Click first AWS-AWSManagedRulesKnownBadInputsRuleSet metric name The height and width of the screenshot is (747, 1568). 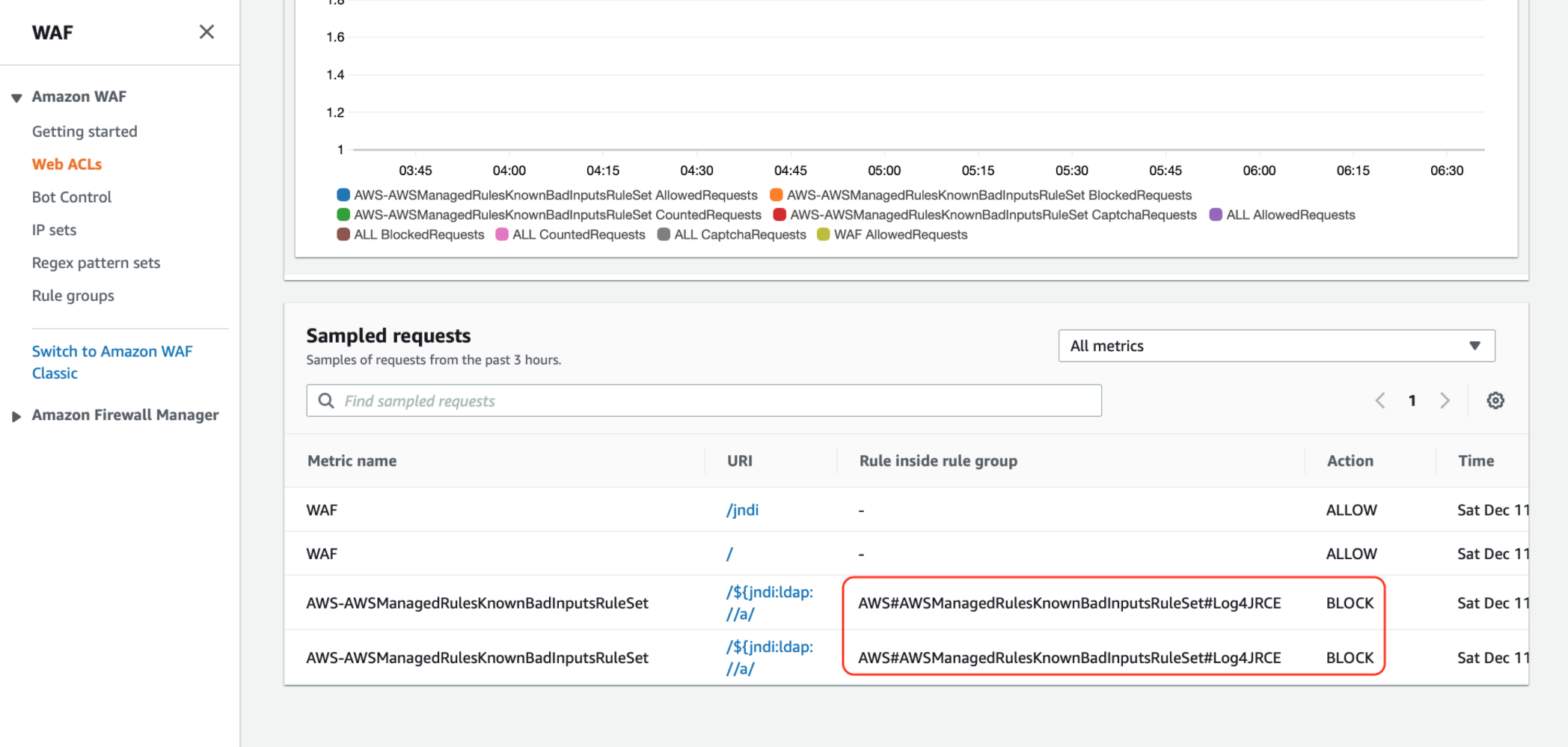click(x=477, y=603)
